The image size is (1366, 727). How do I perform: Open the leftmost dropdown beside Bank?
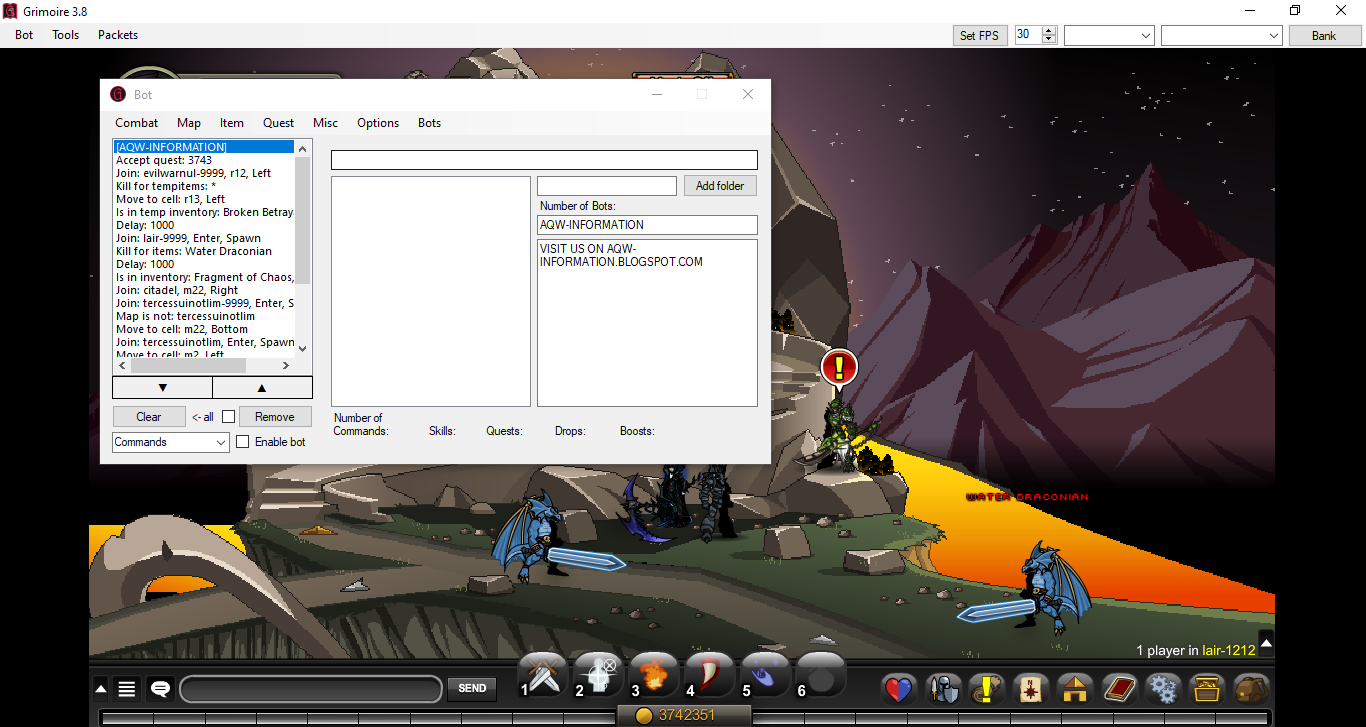(x=1109, y=34)
